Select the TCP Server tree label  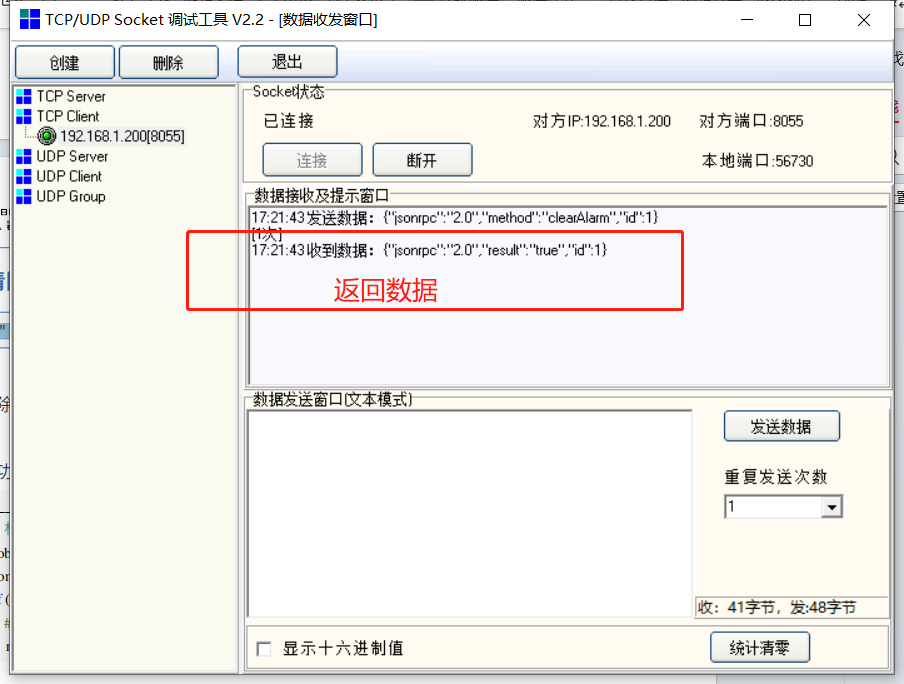point(71,97)
